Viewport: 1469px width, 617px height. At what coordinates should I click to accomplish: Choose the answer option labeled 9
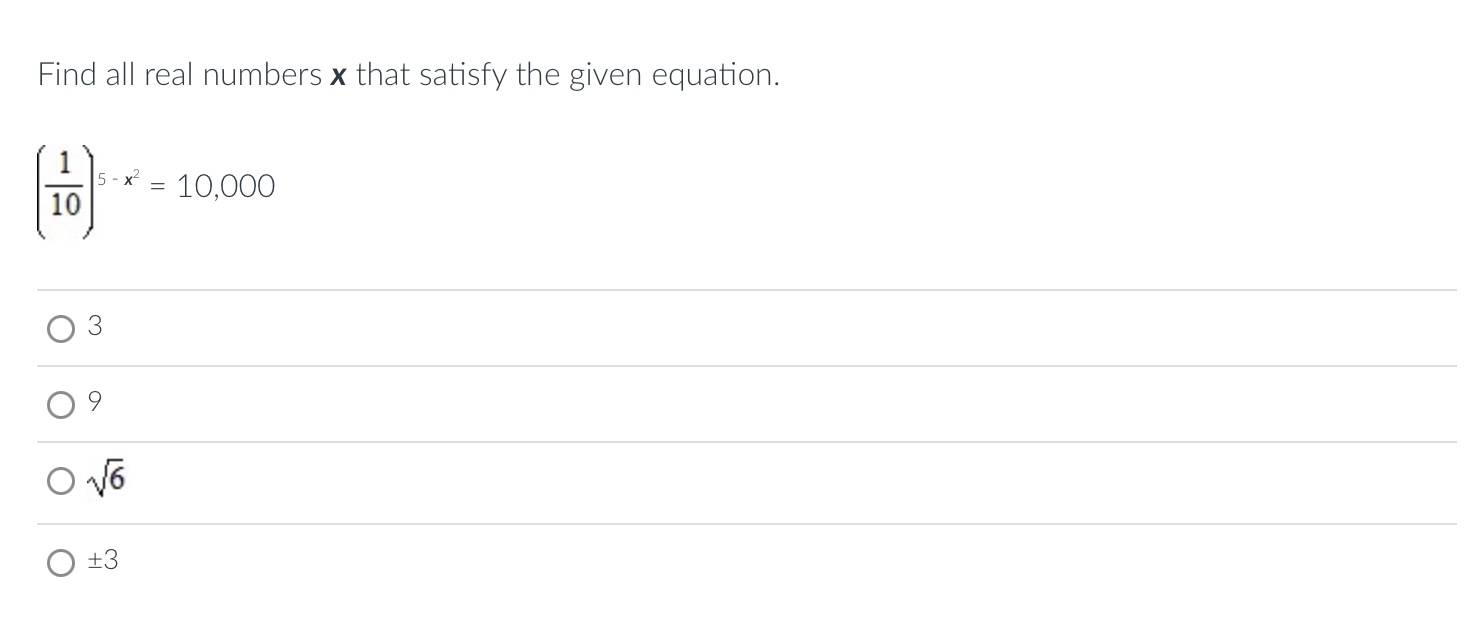(94, 402)
